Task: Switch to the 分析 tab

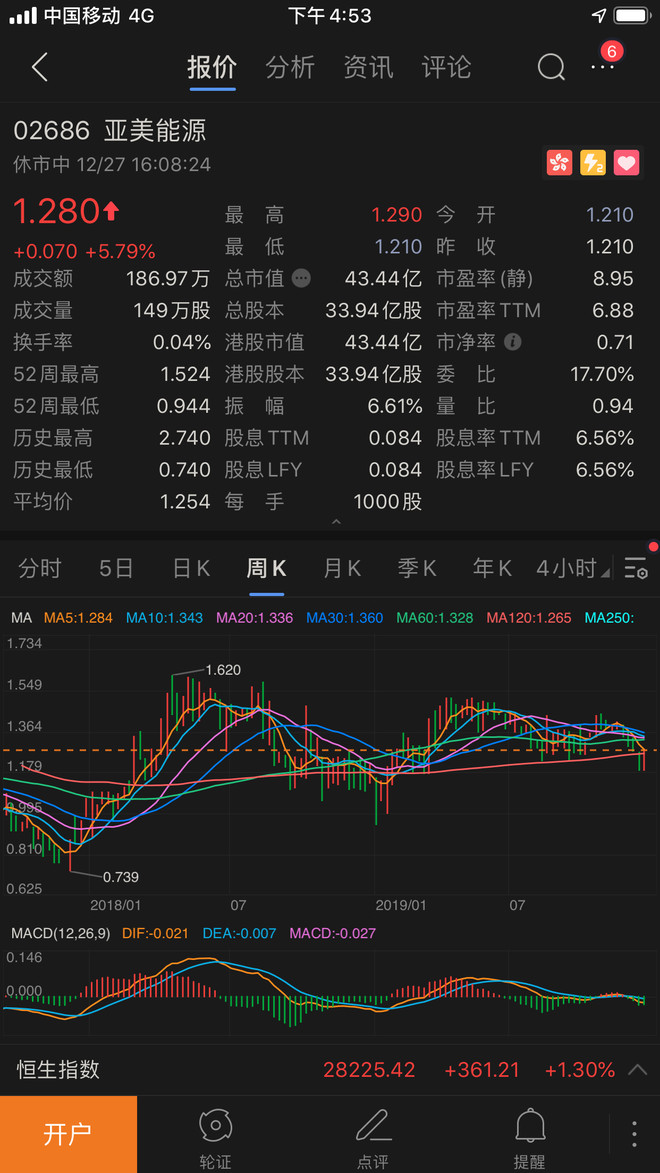Action: [x=290, y=67]
